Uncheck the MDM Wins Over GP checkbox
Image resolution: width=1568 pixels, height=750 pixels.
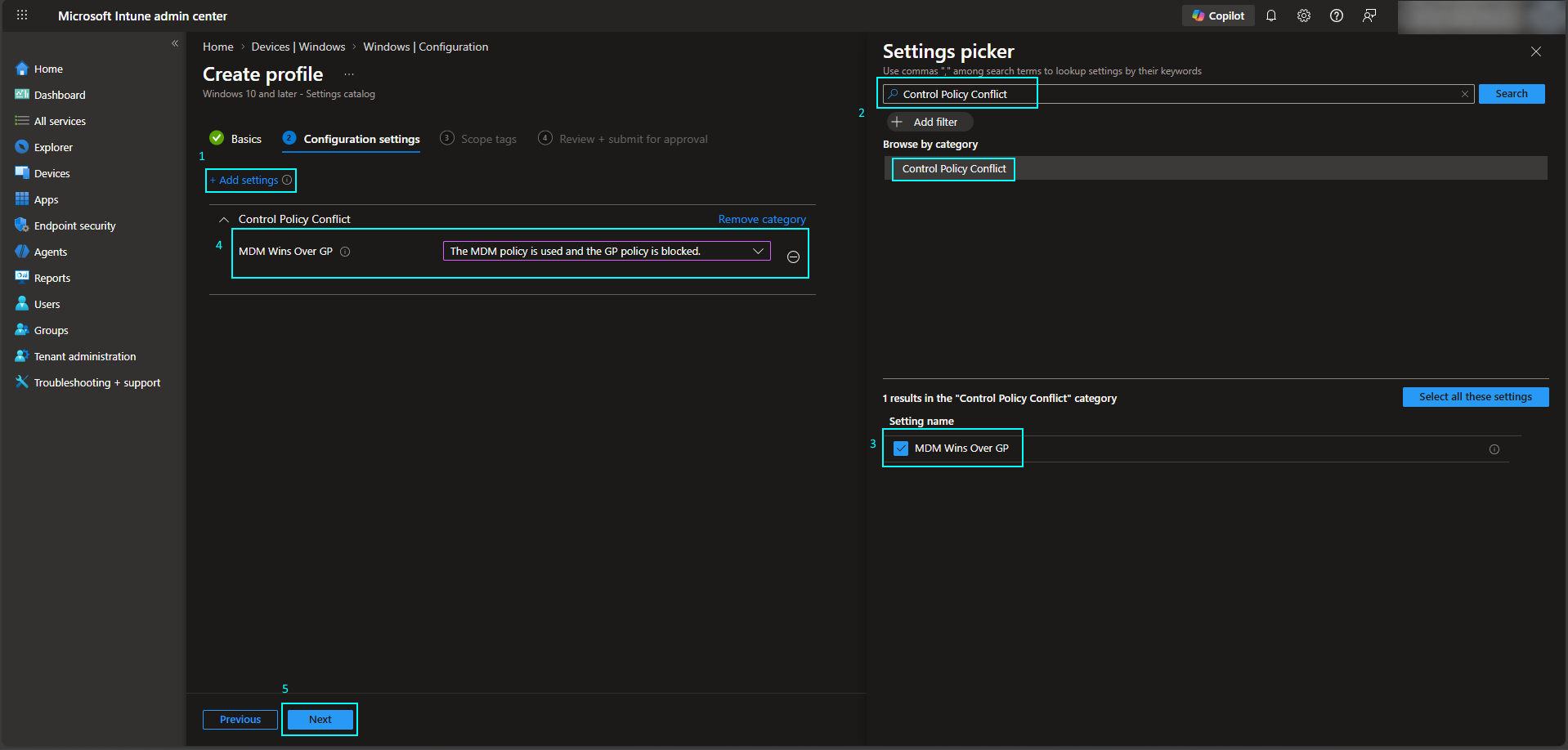tap(901, 449)
